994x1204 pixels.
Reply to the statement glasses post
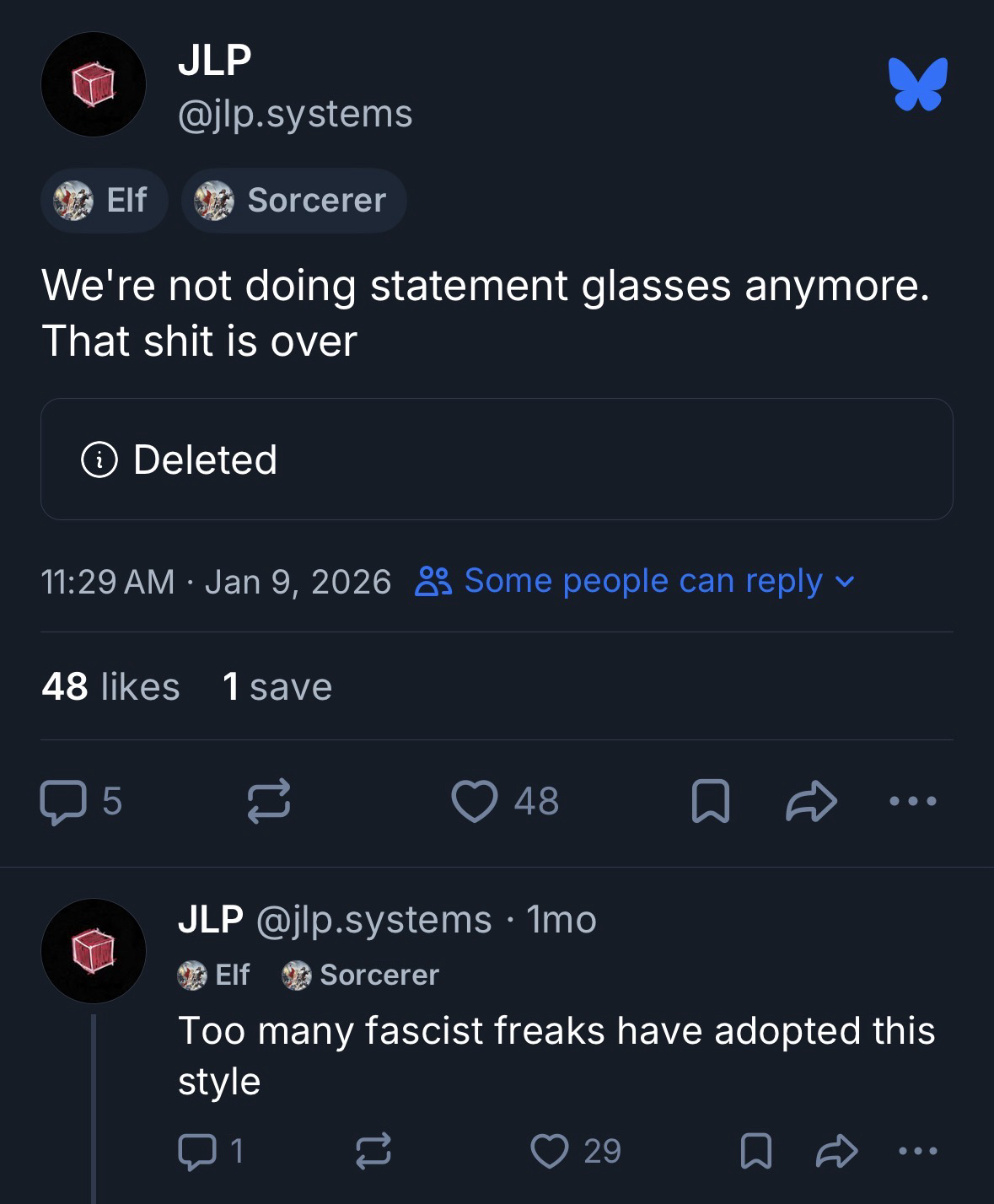(62, 801)
